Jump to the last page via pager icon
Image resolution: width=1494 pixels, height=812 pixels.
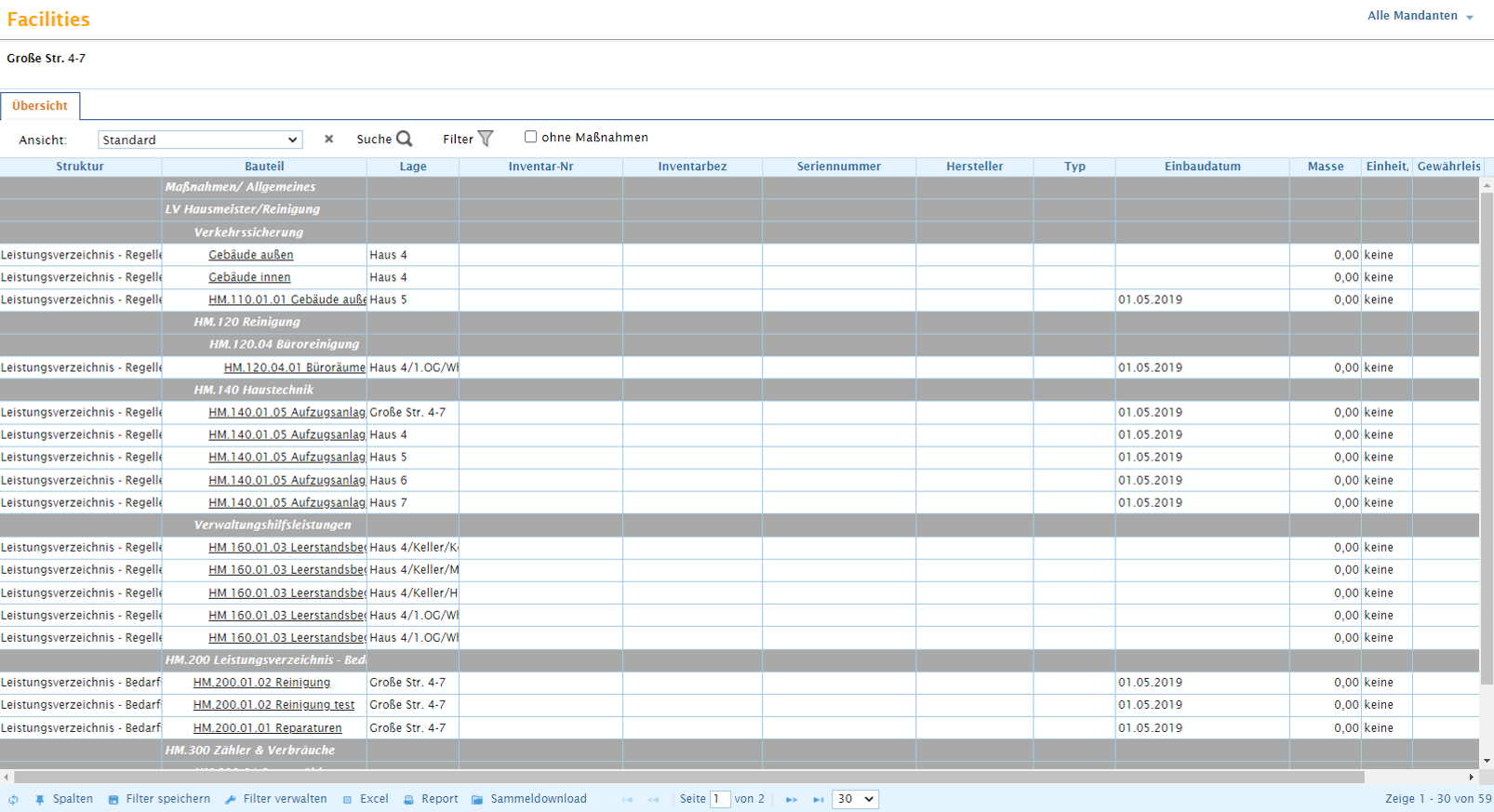pos(818,800)
